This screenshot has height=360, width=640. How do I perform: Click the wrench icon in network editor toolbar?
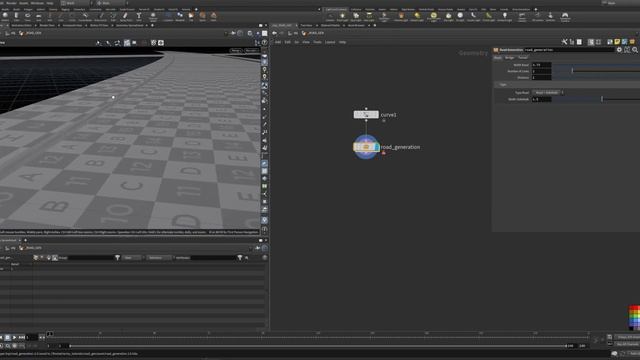tap(564, 42)
